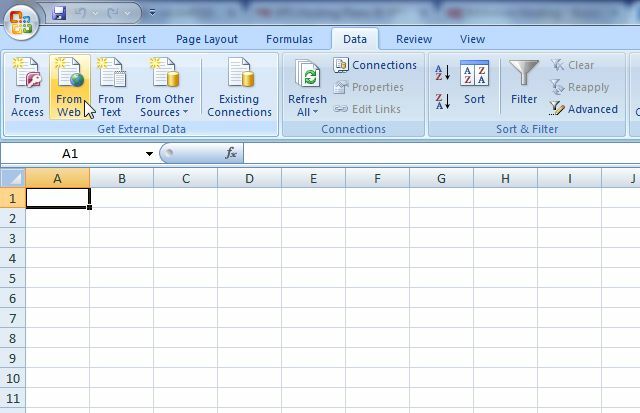Screen dimensions: 640x413
Task: Open the undo history dropdown arrow
Action: tap(95, 13)
